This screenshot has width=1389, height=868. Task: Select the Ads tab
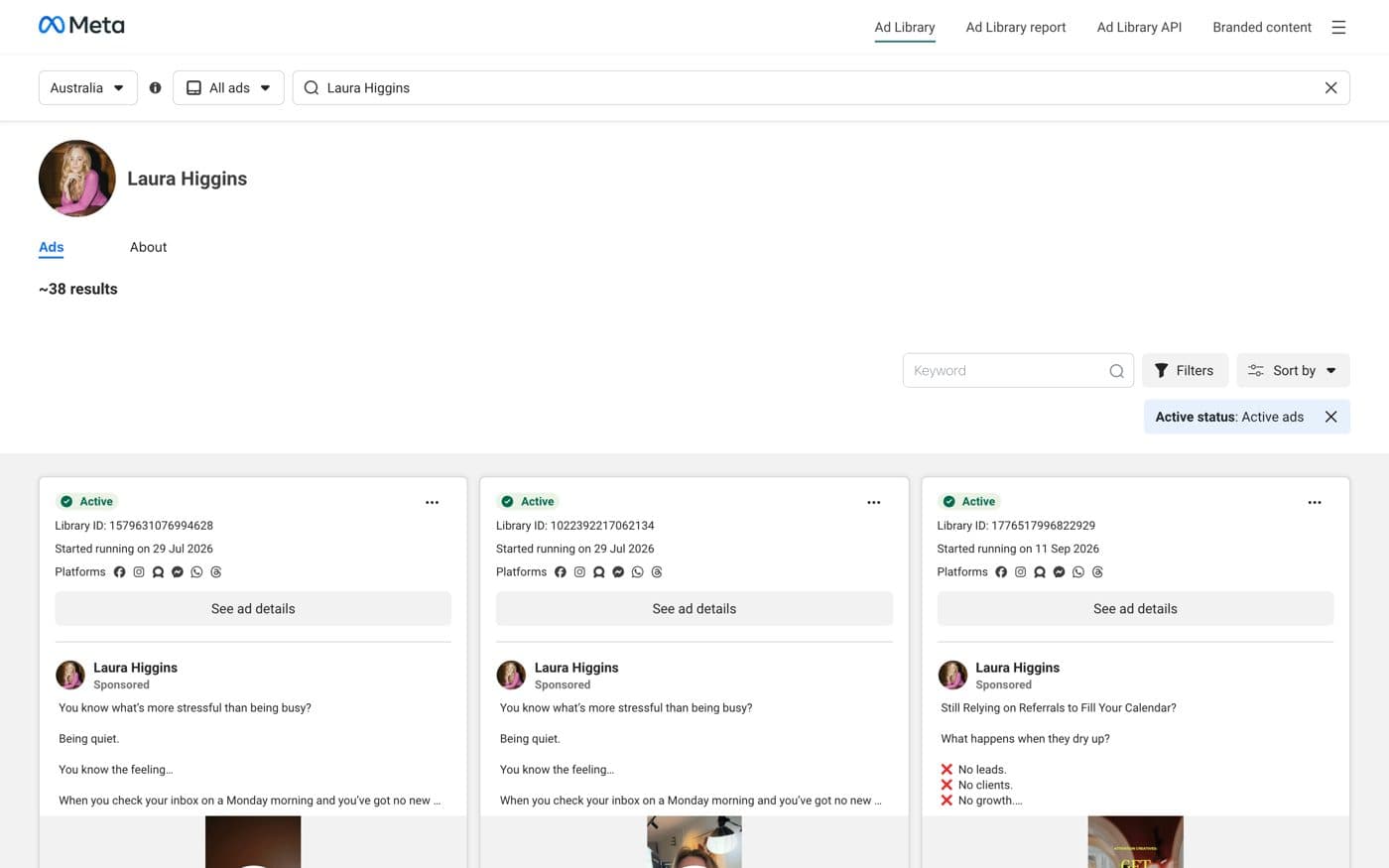[51, 247]
